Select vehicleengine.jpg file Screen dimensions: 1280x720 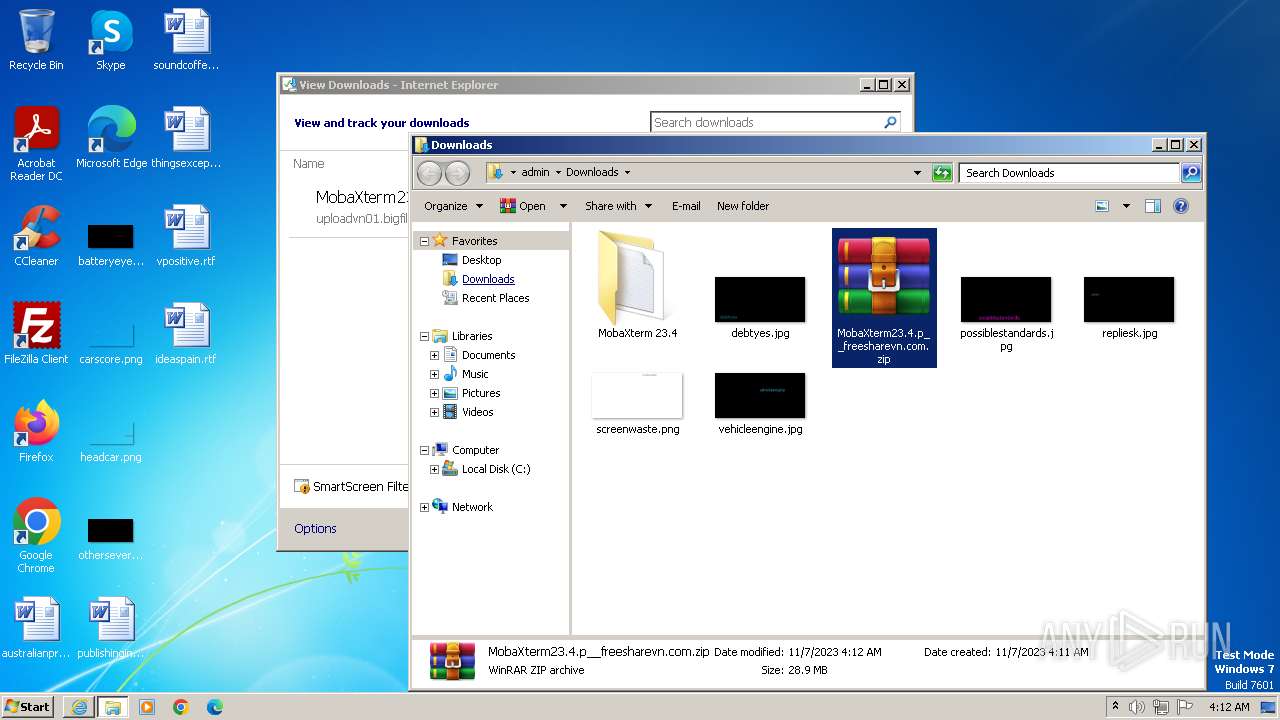pos(760,404)
